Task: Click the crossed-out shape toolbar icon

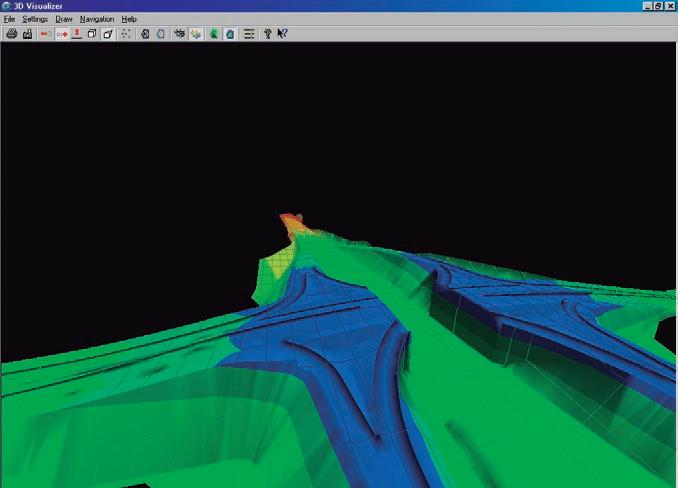Action: click(x=145, y=34)
